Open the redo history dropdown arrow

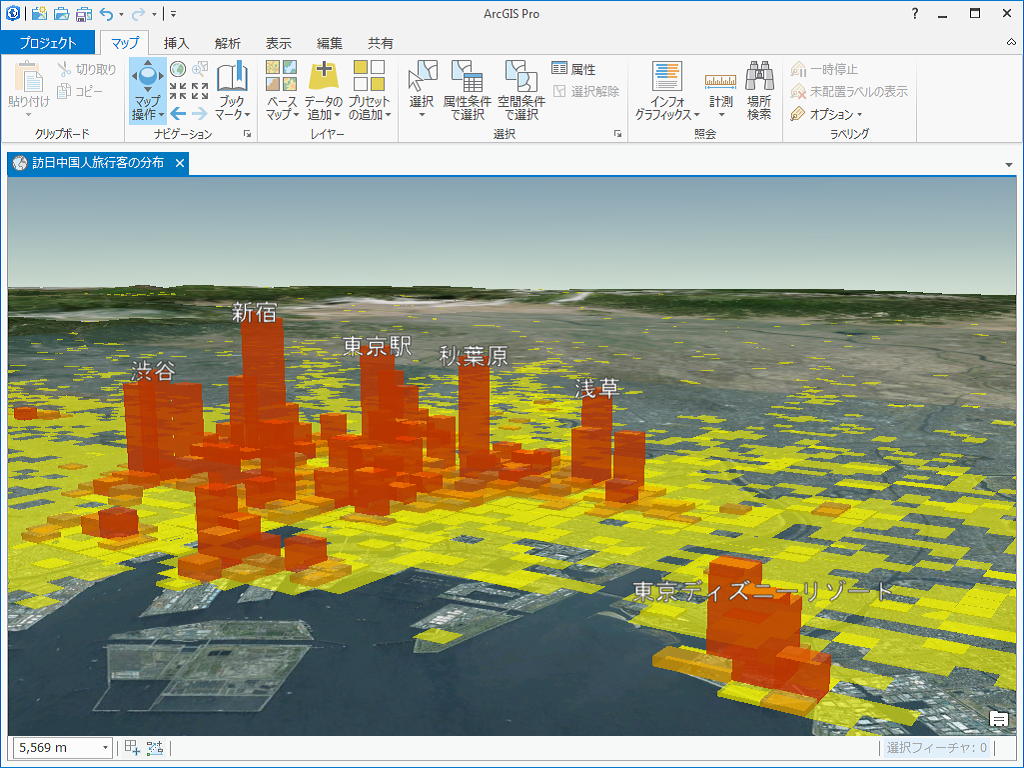point(154,14)
